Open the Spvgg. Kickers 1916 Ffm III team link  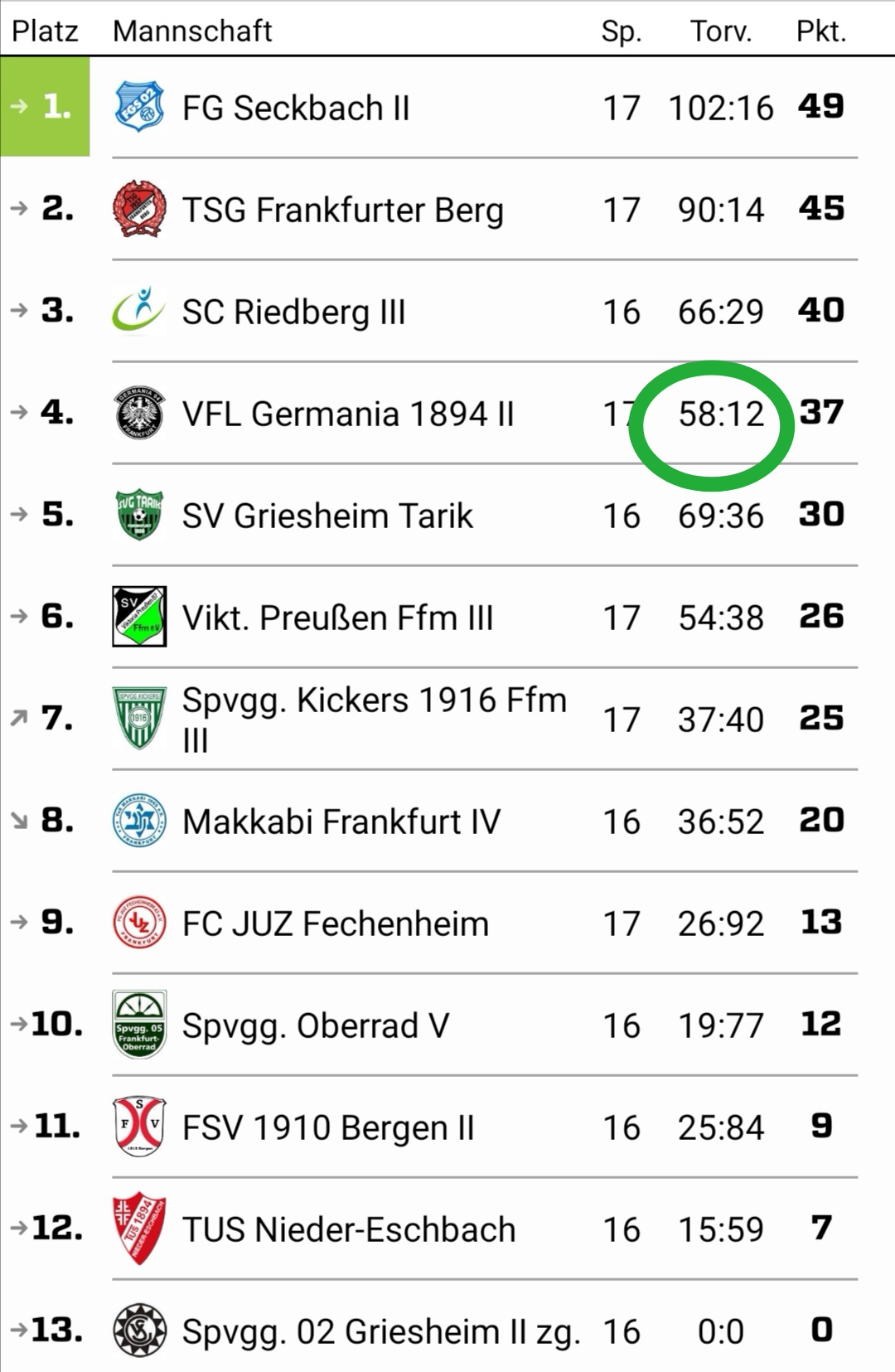coord(375,719)
